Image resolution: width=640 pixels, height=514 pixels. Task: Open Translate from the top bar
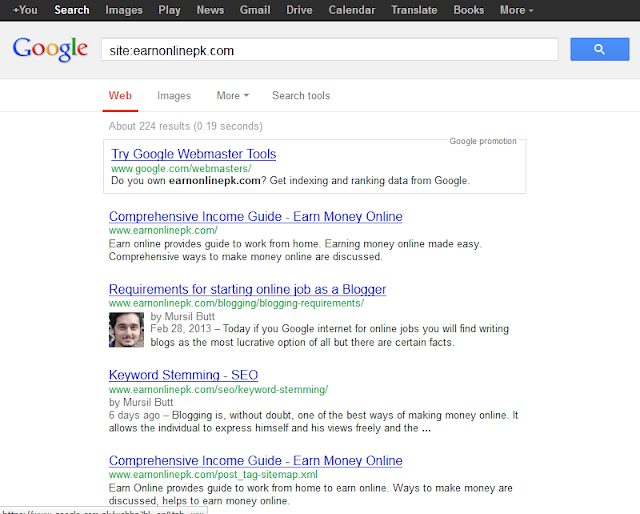pyautogui.click(x=414, y=10)
